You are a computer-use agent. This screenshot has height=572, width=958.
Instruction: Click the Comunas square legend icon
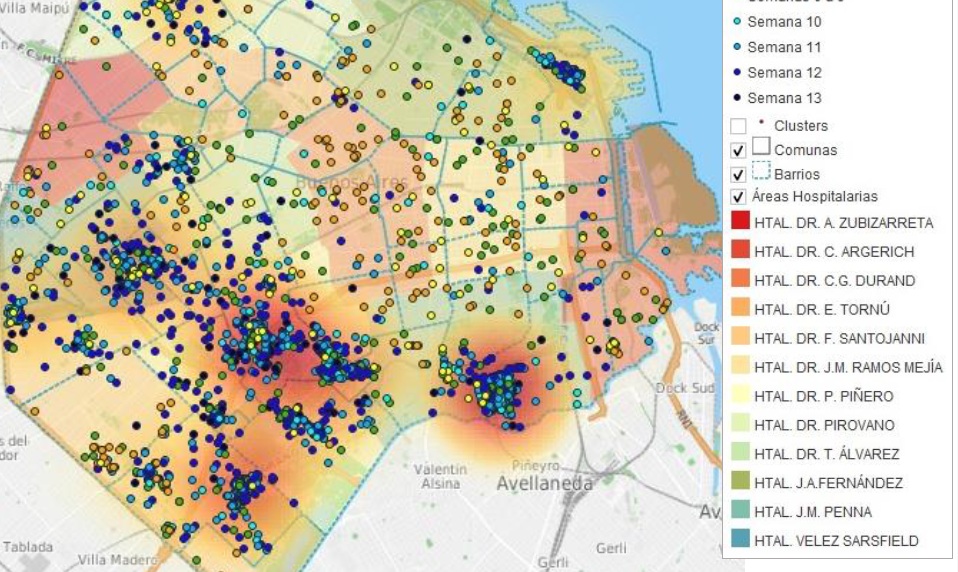pos(761,146)
